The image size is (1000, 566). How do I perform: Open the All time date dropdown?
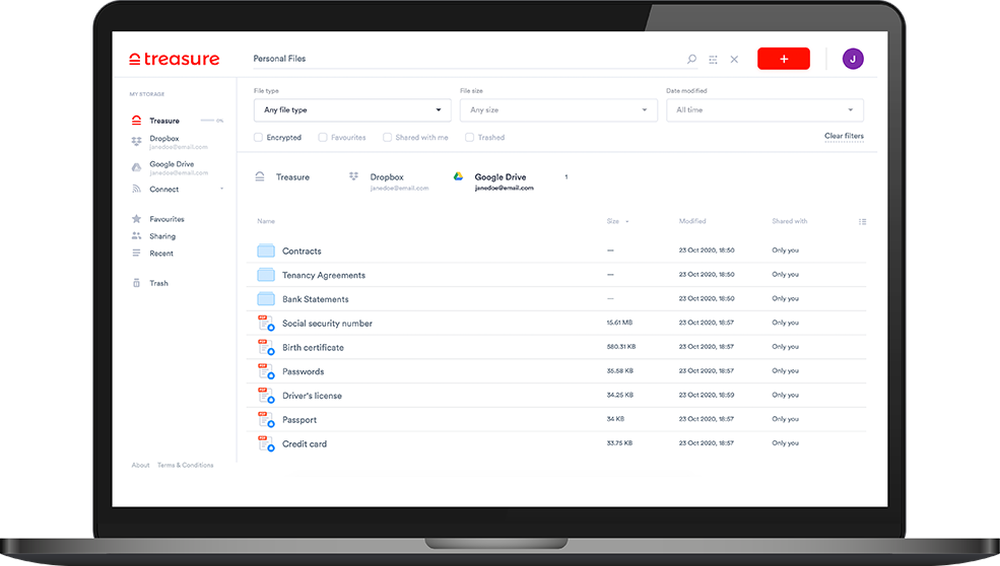[x=765, y=110]
